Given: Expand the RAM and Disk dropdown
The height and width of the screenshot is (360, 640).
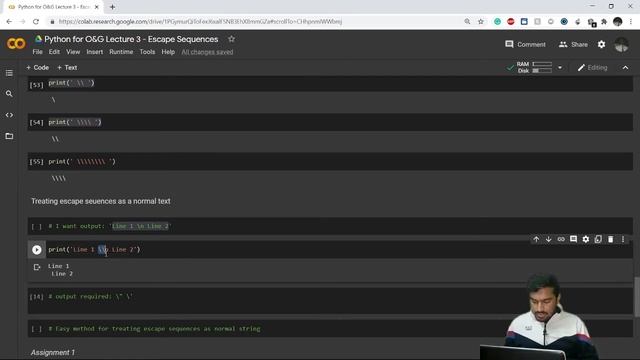Looking at the screenshot, I should tap(560, 67).
